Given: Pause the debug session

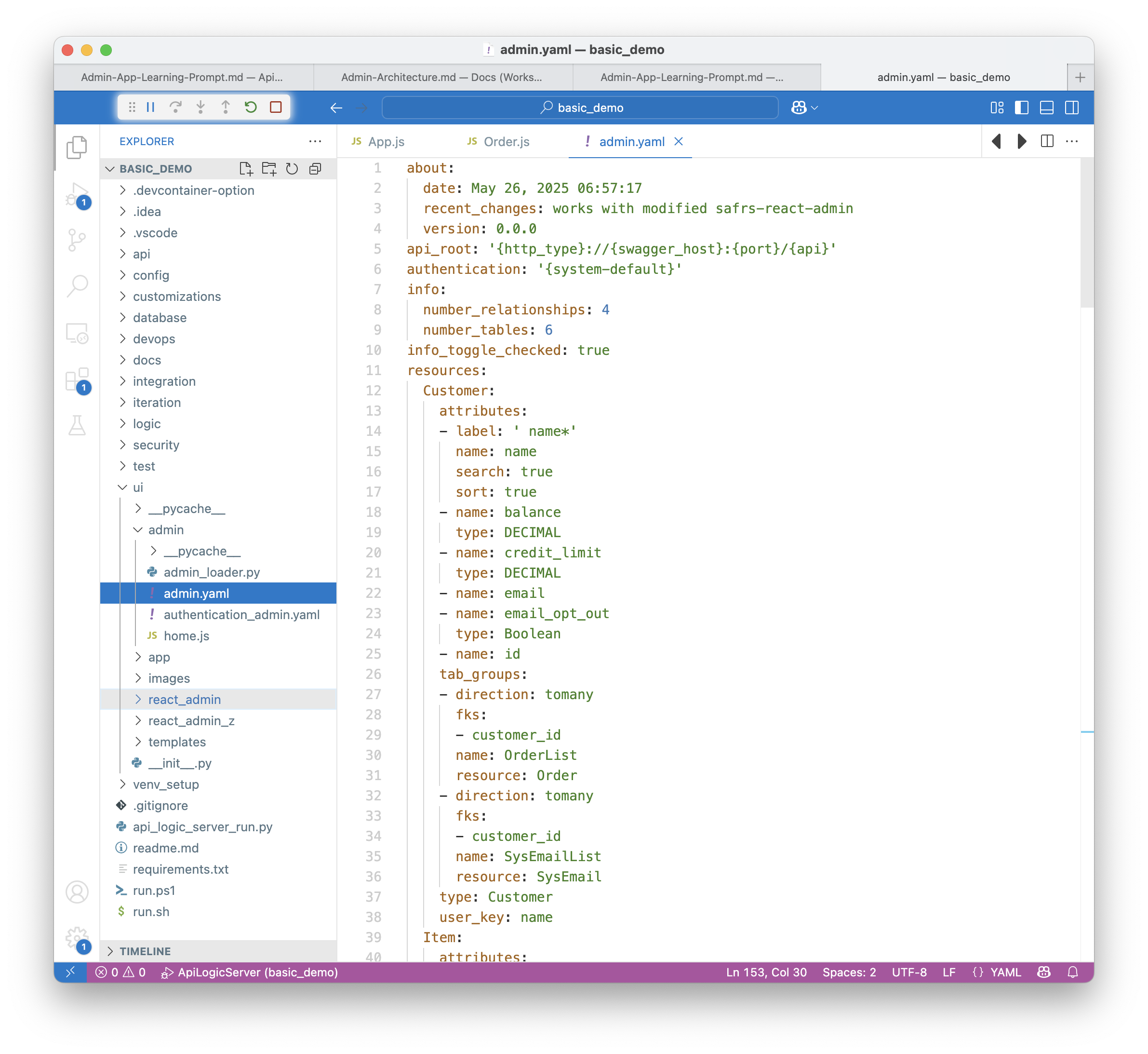Looking at the screenshot, I should tap(150, 107).
